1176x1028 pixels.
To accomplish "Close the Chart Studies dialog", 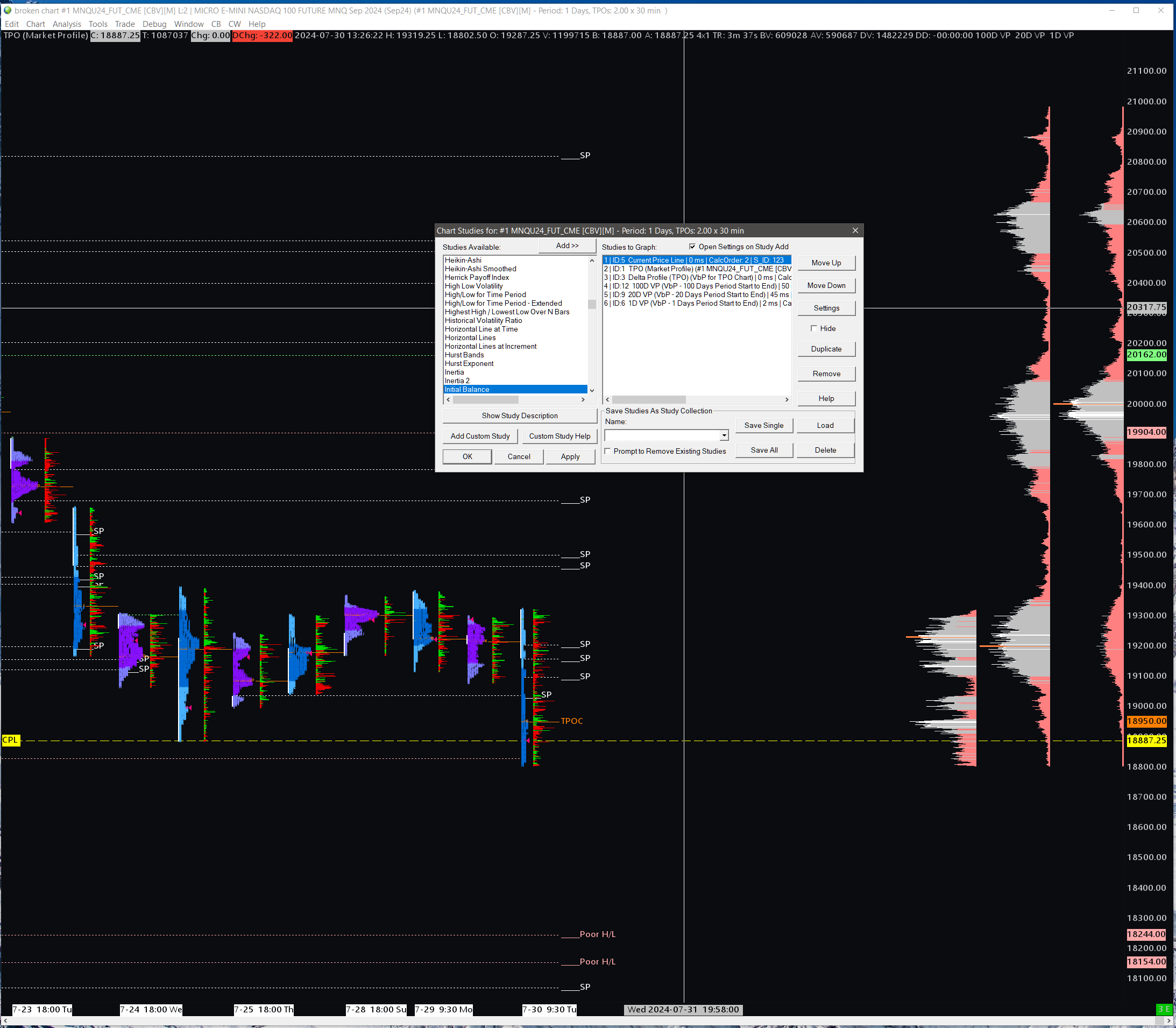I will click(855, 230).
